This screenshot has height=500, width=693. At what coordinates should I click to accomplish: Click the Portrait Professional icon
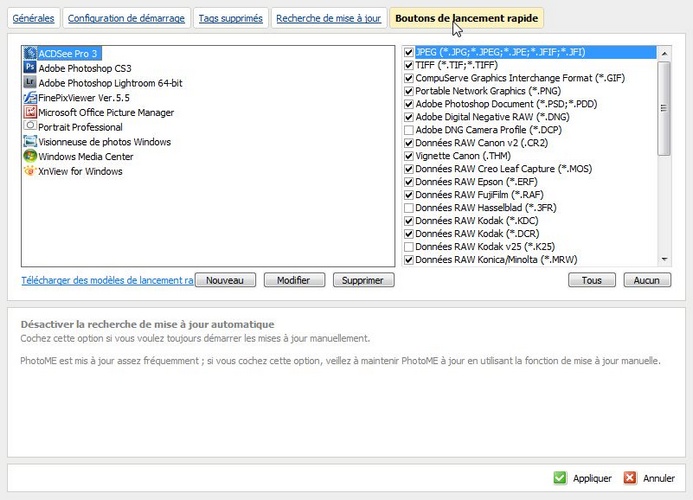click(30, 127)
